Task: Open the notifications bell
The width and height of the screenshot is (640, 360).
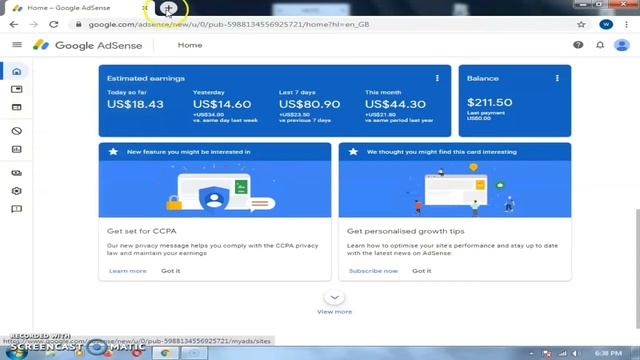Action: pos(600,45)
